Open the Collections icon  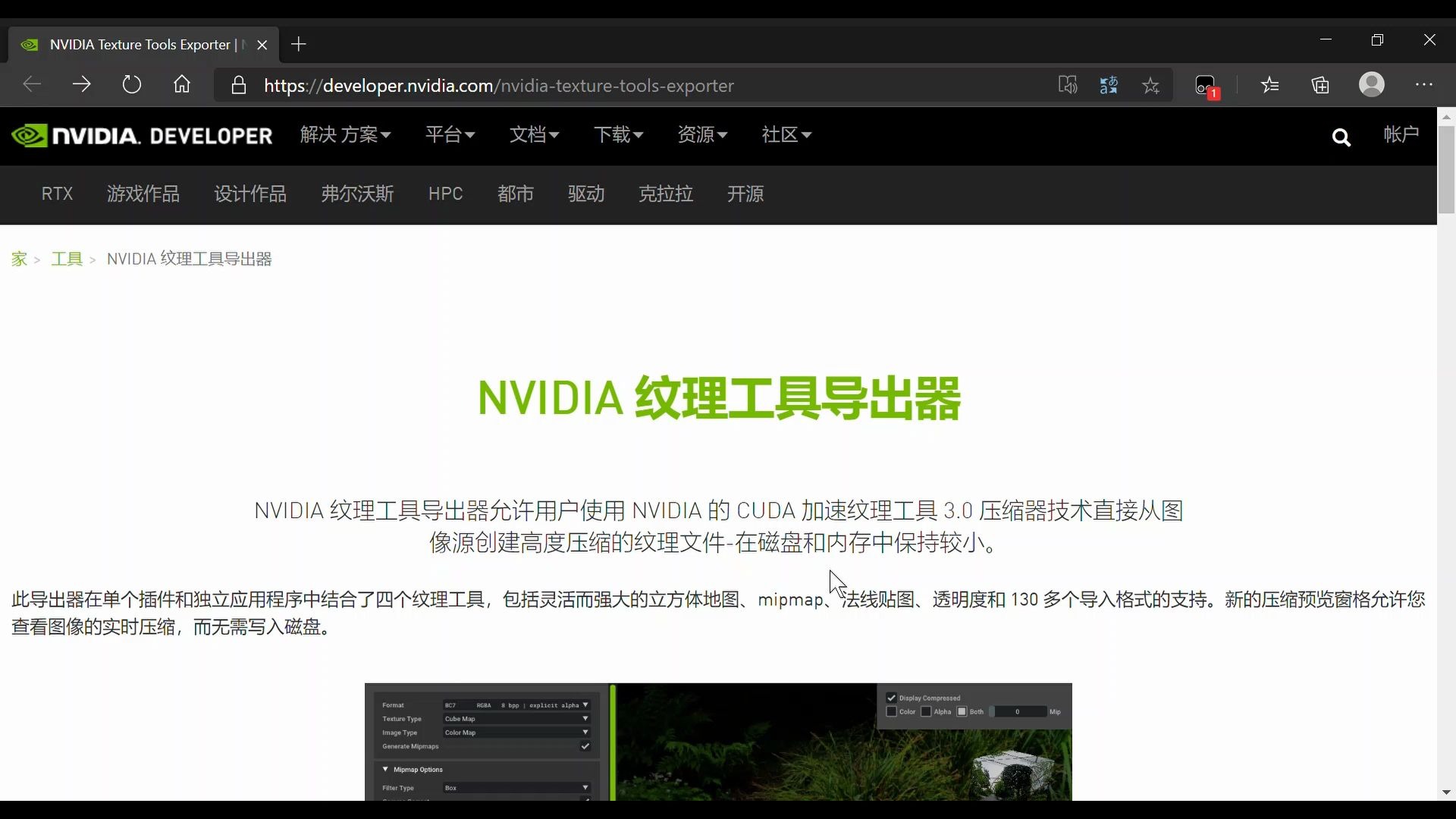1320,85
